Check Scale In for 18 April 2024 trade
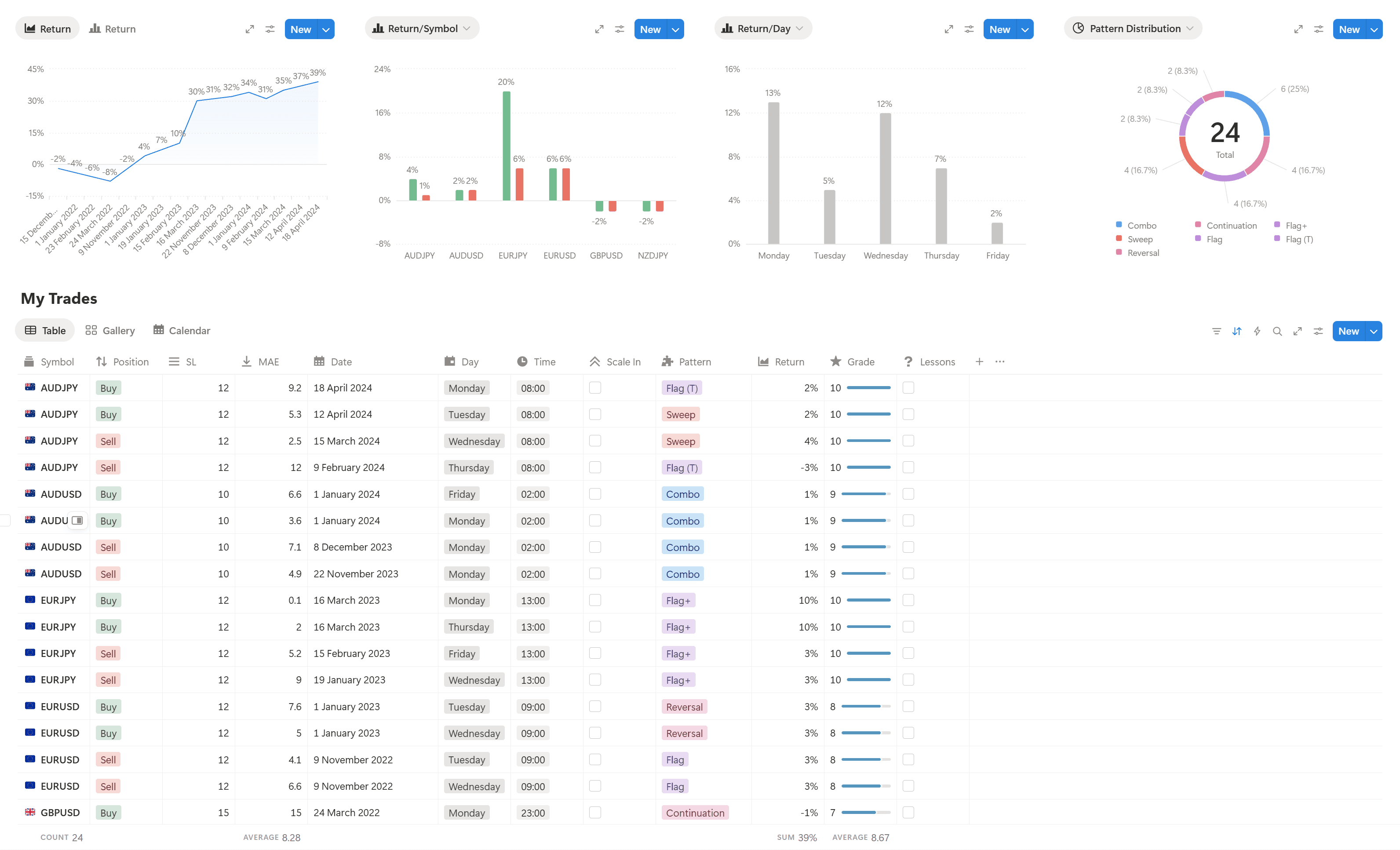Viewport: 1400px width, 850px height. (595, 388)
